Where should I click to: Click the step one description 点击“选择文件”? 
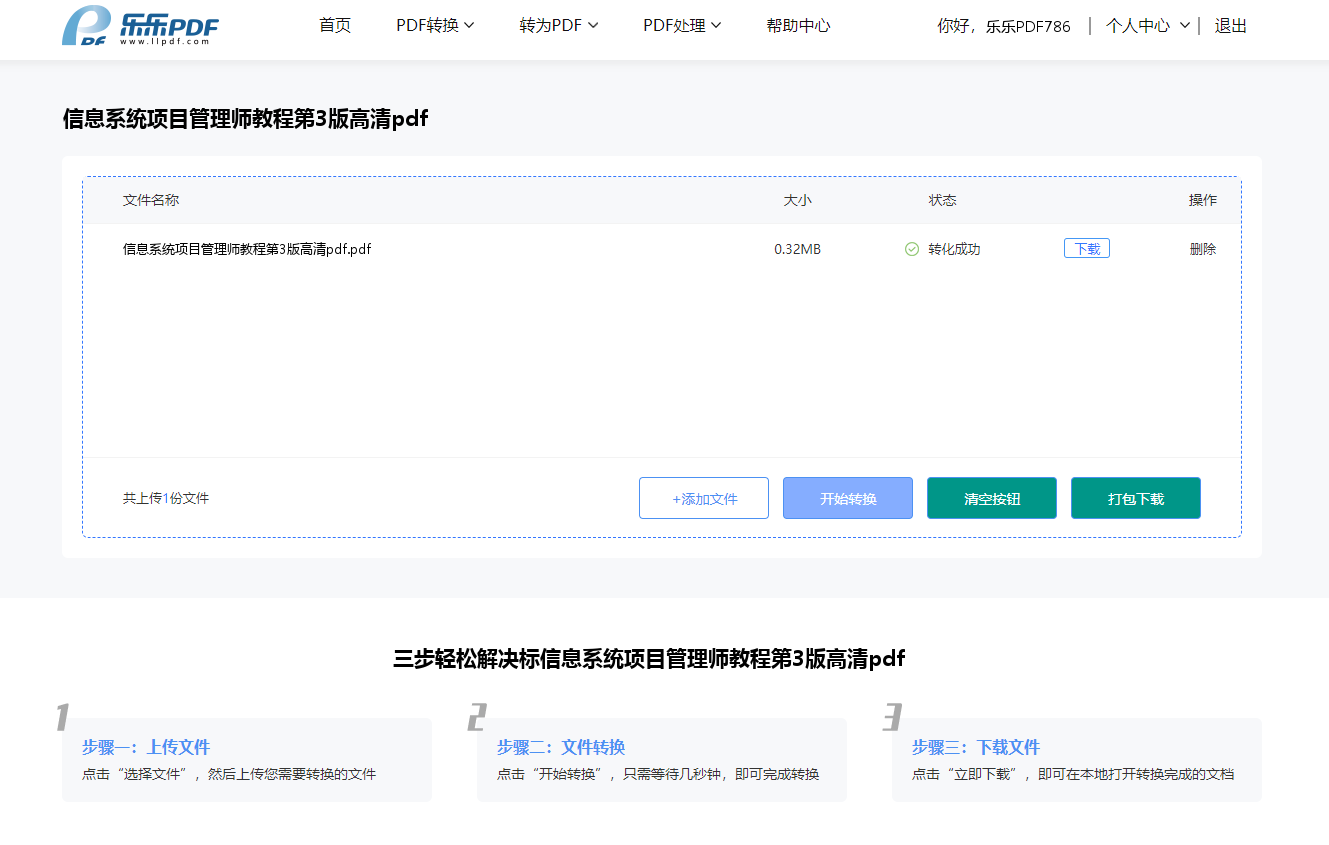[x=229, y=774]
